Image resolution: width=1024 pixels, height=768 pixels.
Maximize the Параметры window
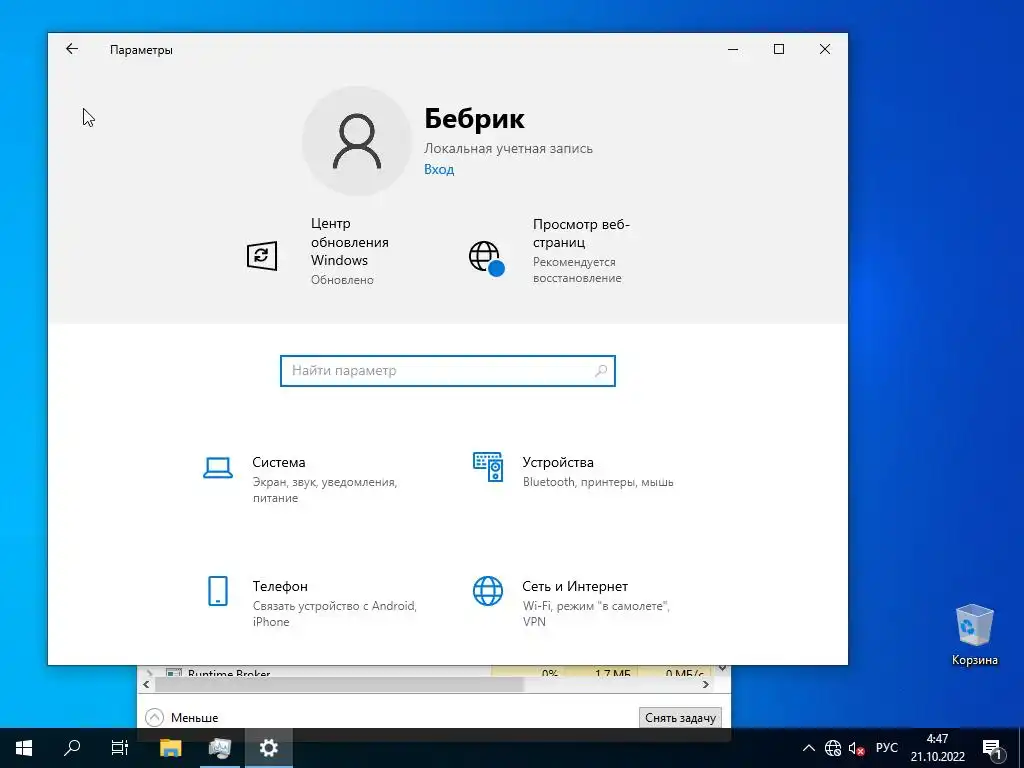778,49
